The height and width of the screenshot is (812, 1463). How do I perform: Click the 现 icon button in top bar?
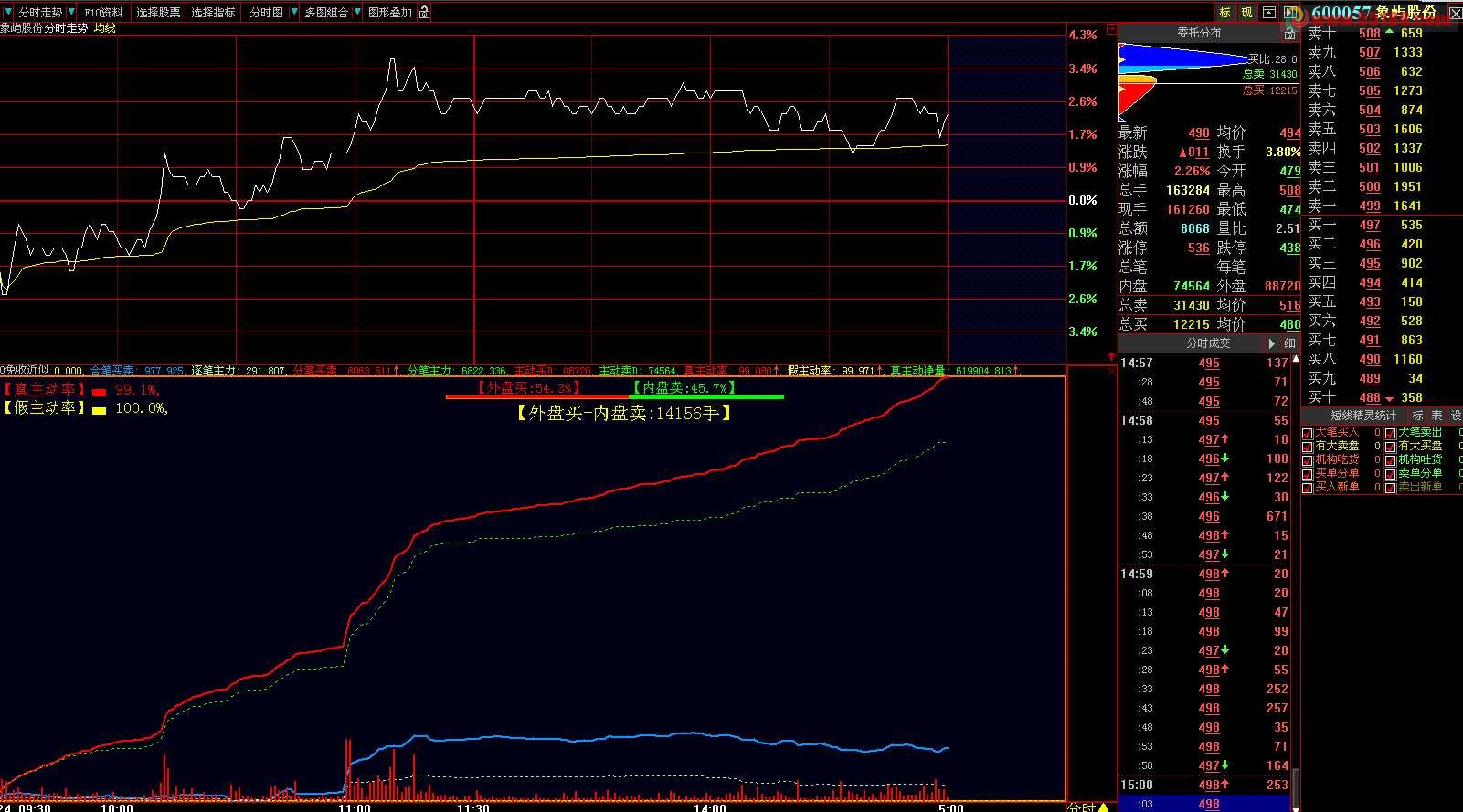pos(1246,13)
